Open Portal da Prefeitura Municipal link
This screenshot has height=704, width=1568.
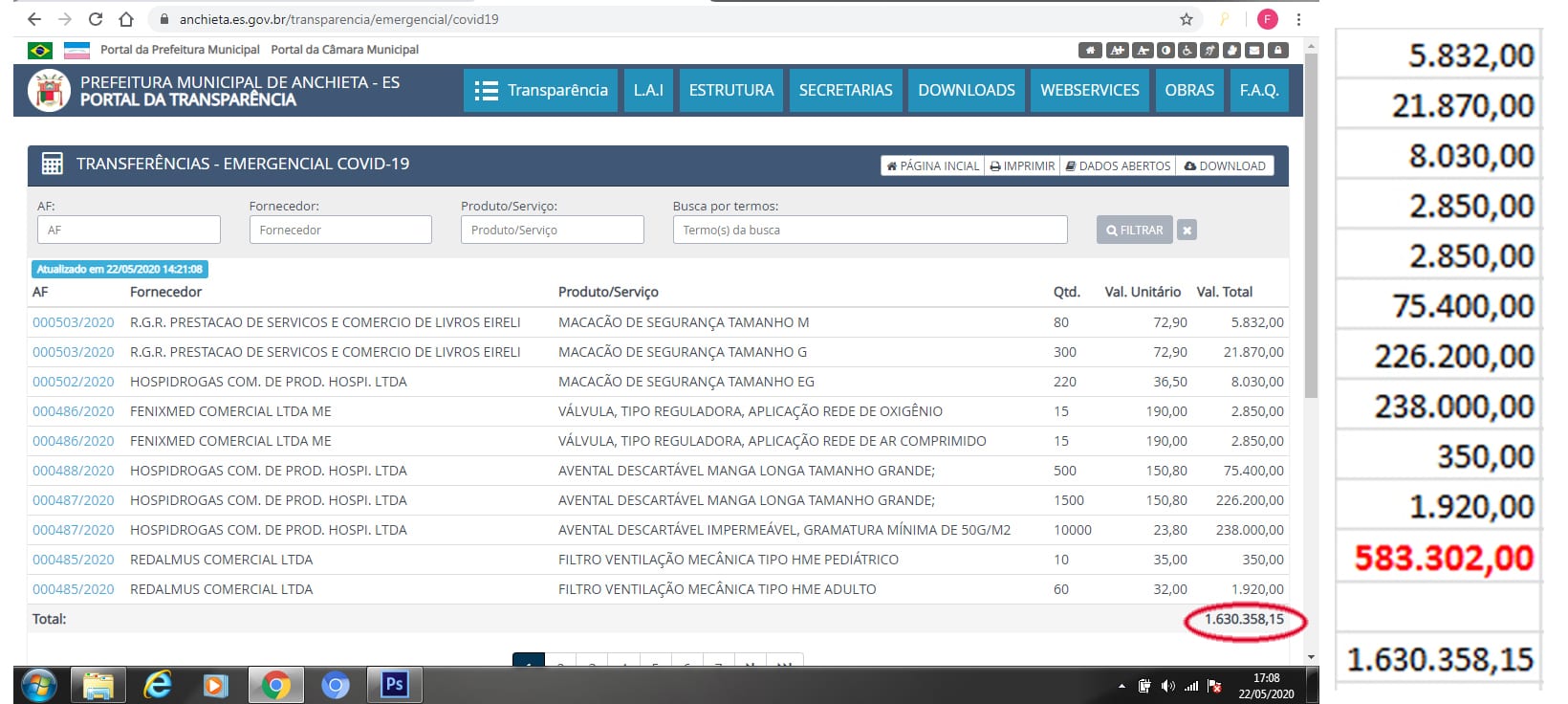click(x=180, y=50)
